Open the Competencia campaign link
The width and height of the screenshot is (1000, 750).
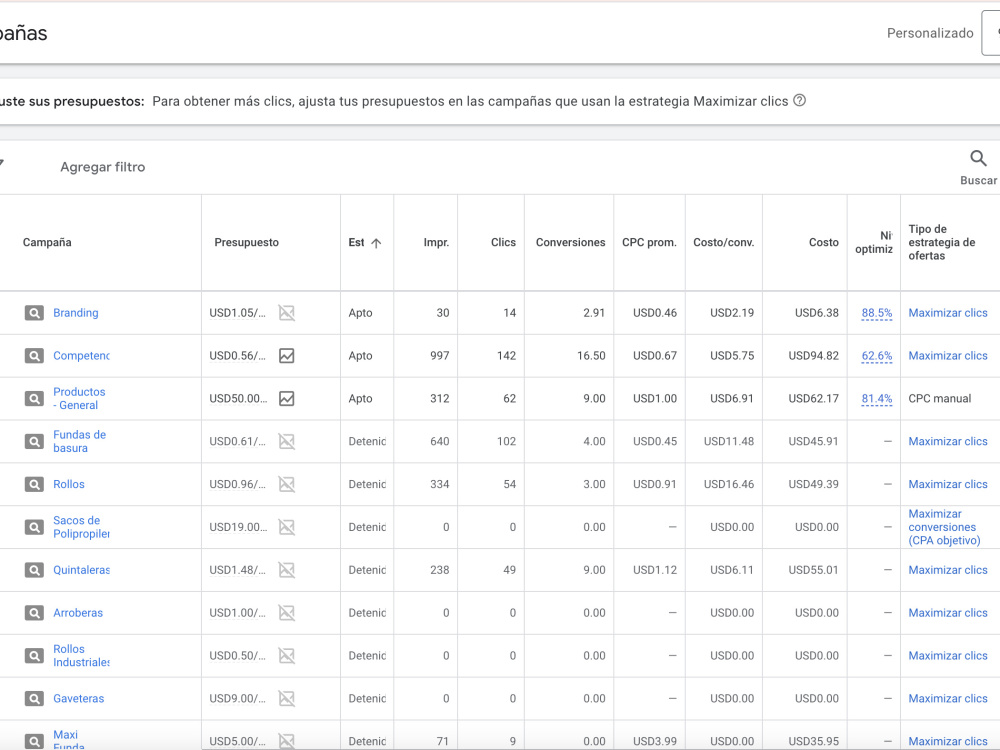pyautogui.click(x=81, y=356)
